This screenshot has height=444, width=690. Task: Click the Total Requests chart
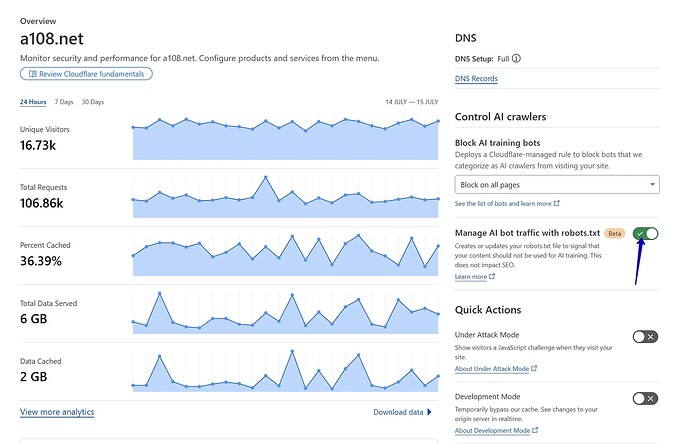(x=286, y=197)
